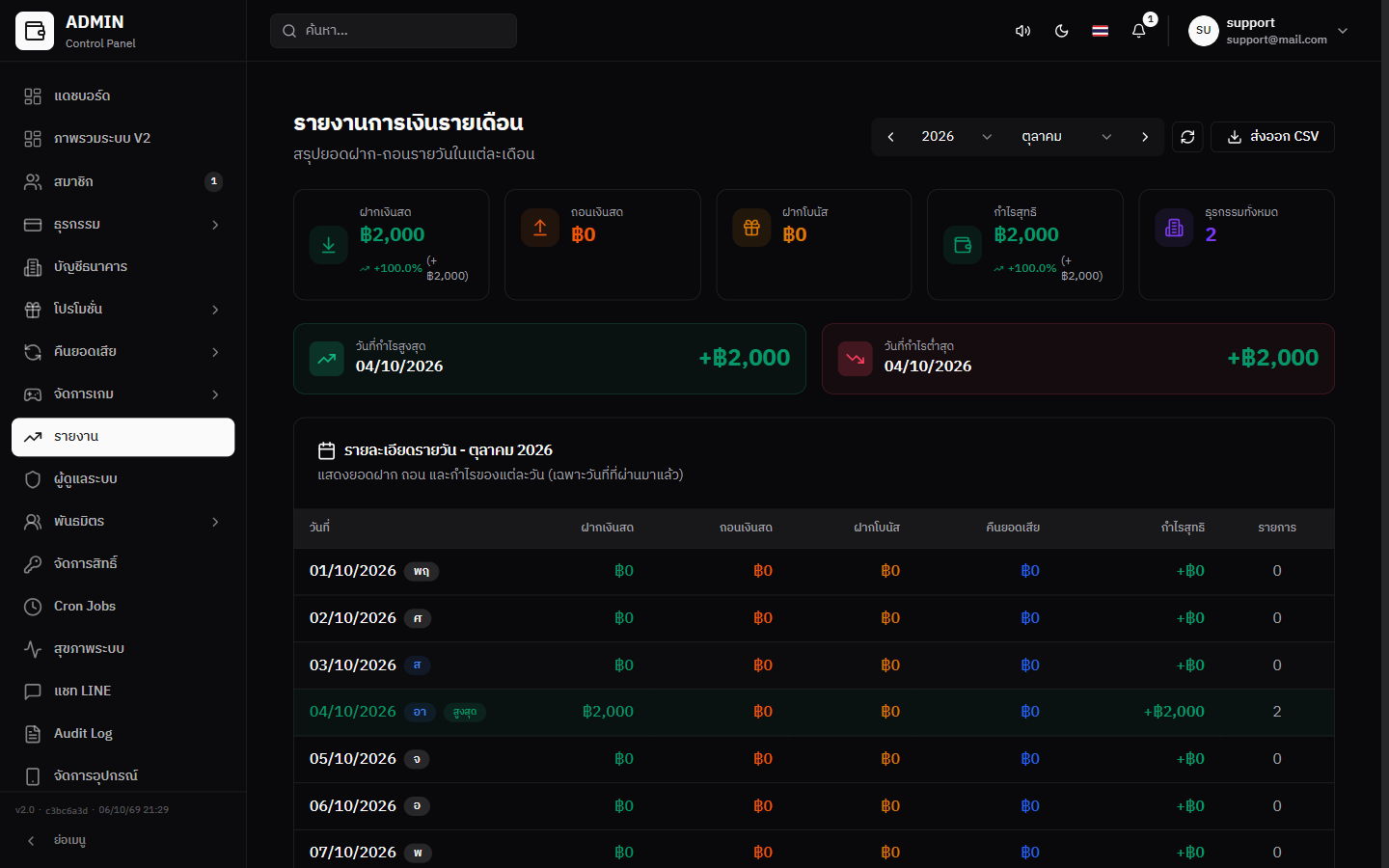Select รายงาน in the sidebar

click(123, 437)
